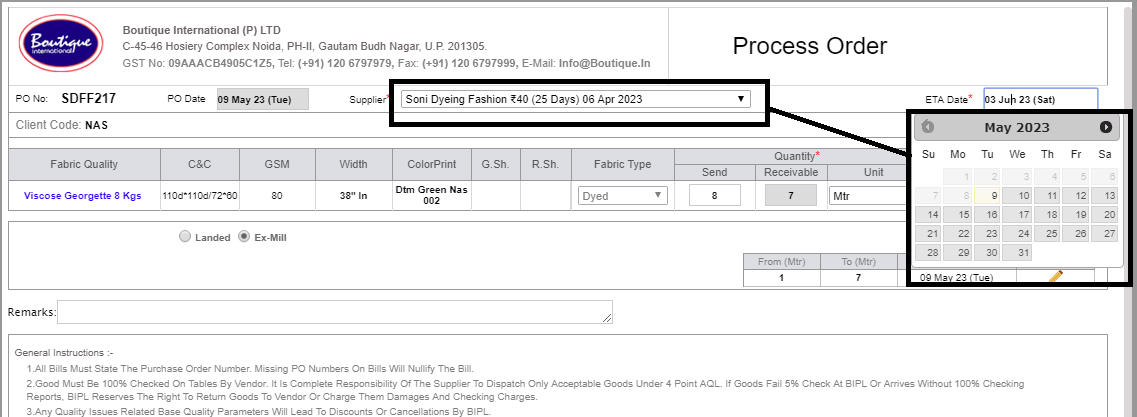Screen dimensions: 1137x417
Task: Pick May 13 in calendar
Action: (1104, 195)
